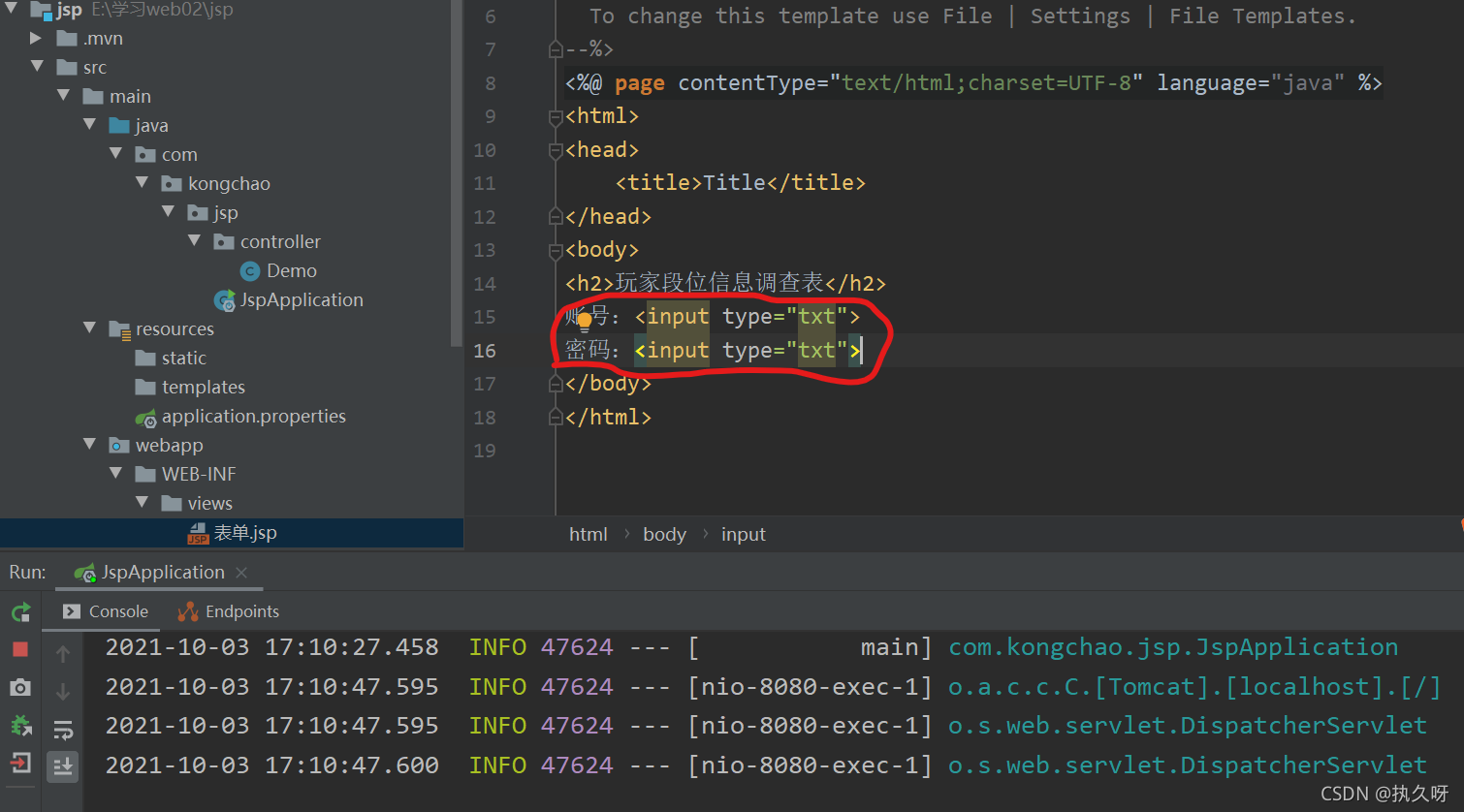Stop the running application with red square

coord(20,649)
